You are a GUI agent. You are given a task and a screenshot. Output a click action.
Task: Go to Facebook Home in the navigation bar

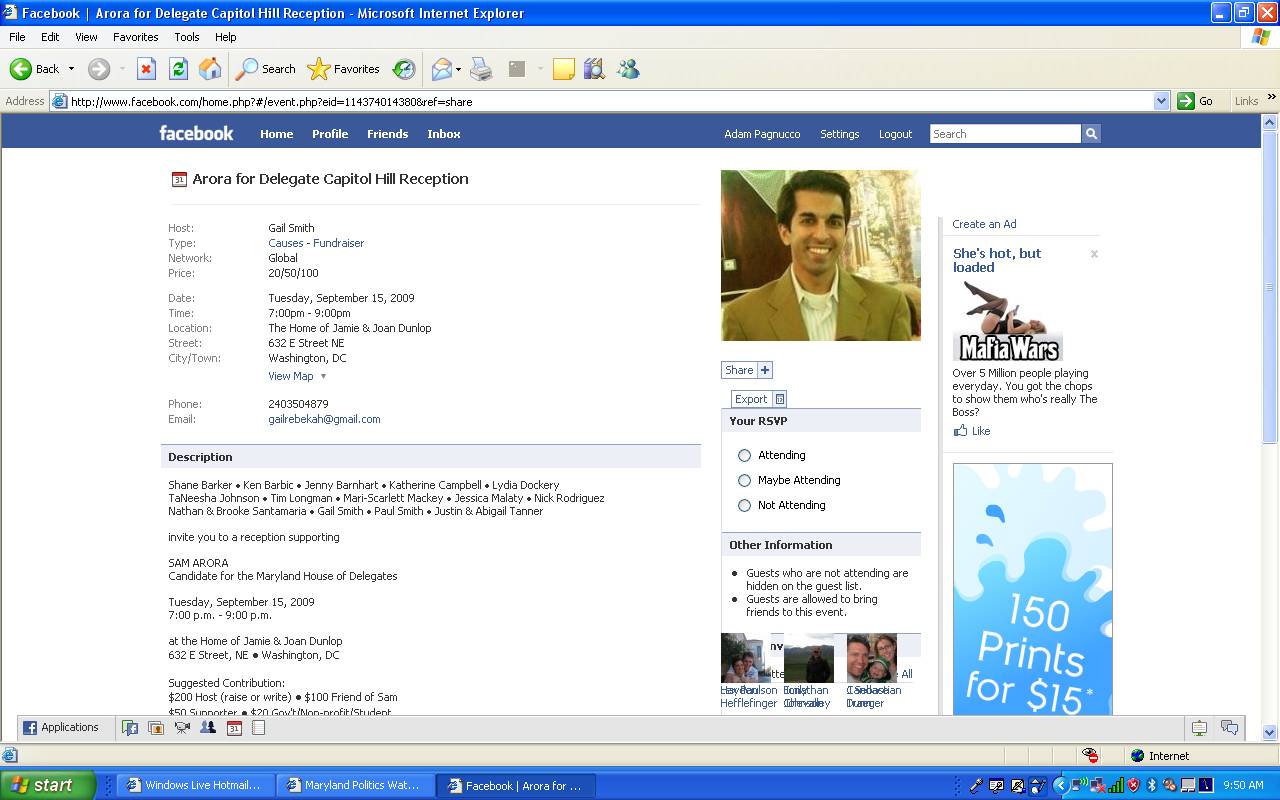click(x=276, y=134)
